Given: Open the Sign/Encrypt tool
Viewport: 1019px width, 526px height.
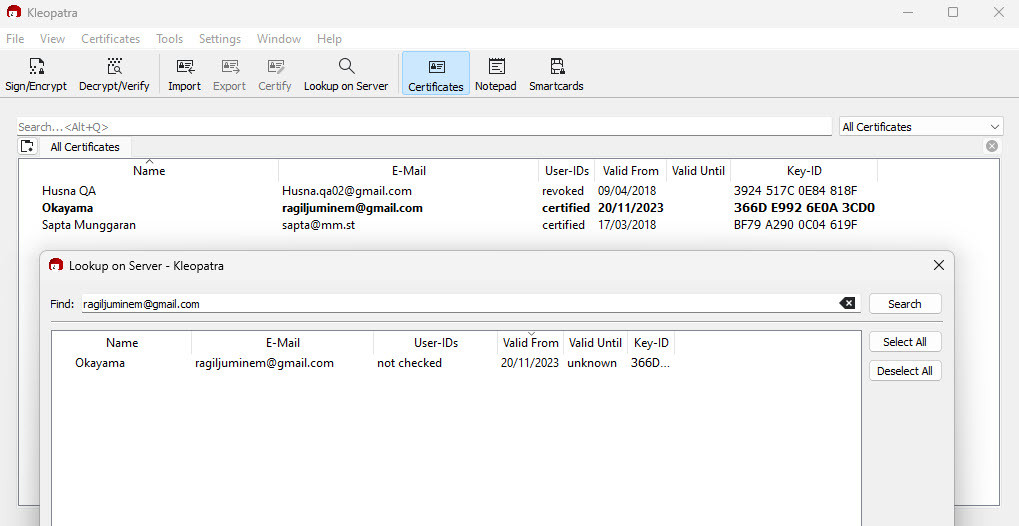Looking at the screenshot, I should pyautogui.click(x=36, y=73).
